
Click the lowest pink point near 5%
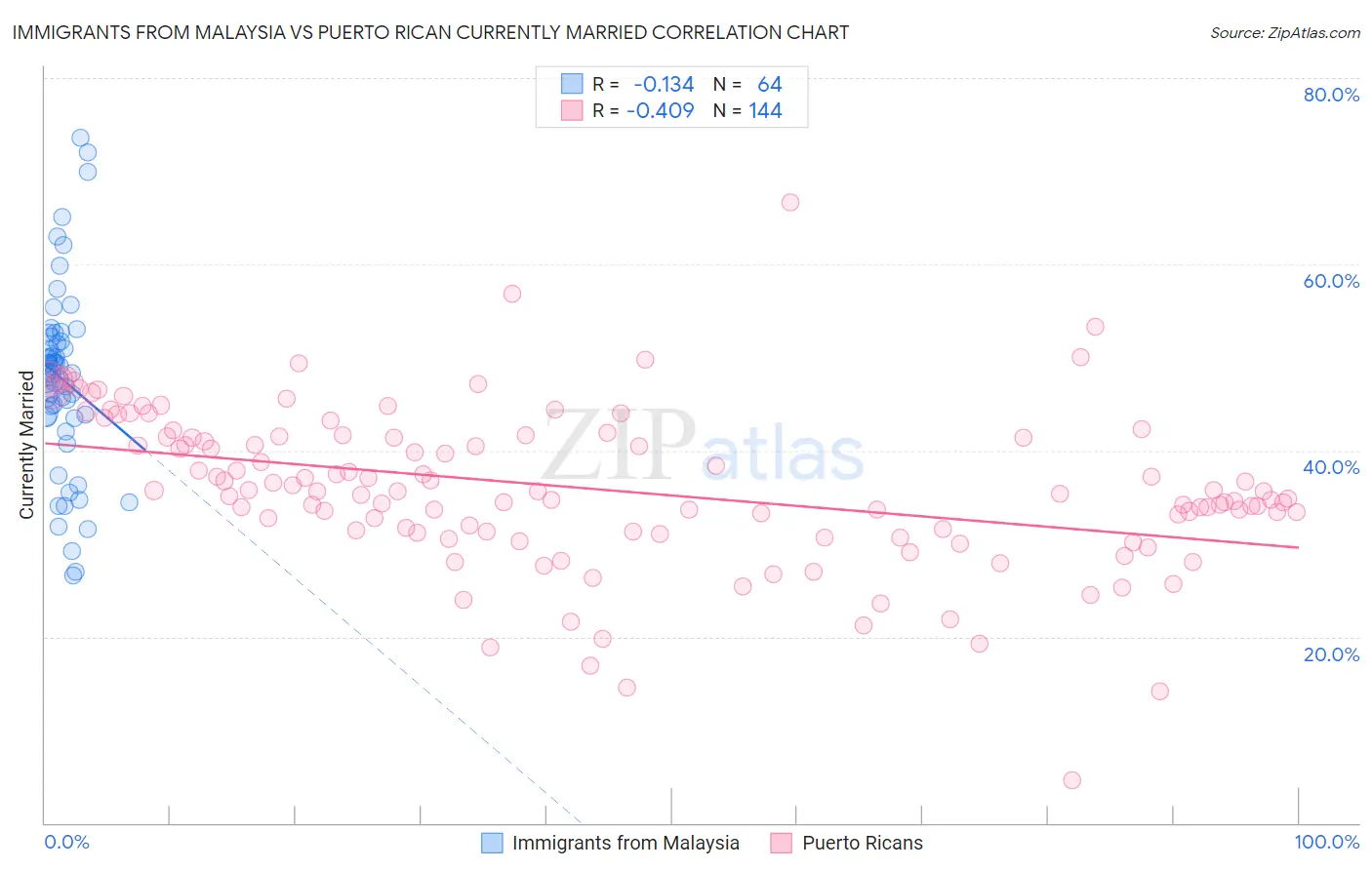pos(1072,780)
